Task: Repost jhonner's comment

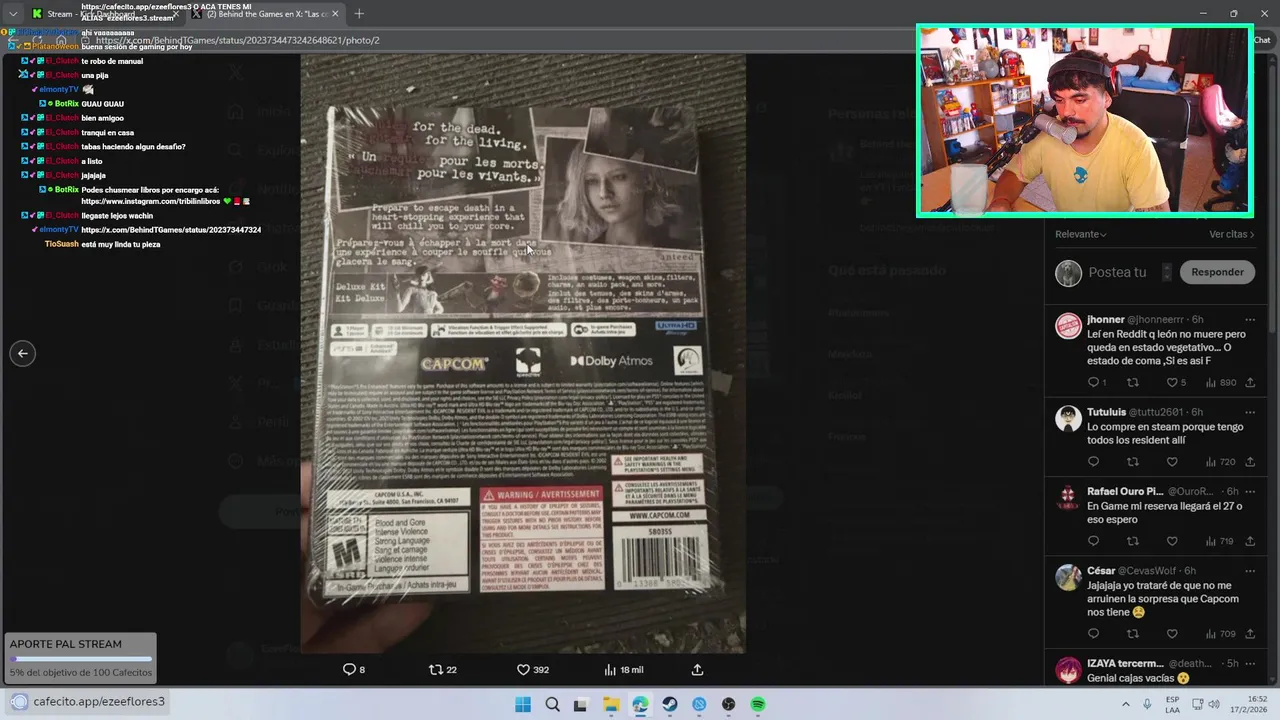Action: [1132, 382]
